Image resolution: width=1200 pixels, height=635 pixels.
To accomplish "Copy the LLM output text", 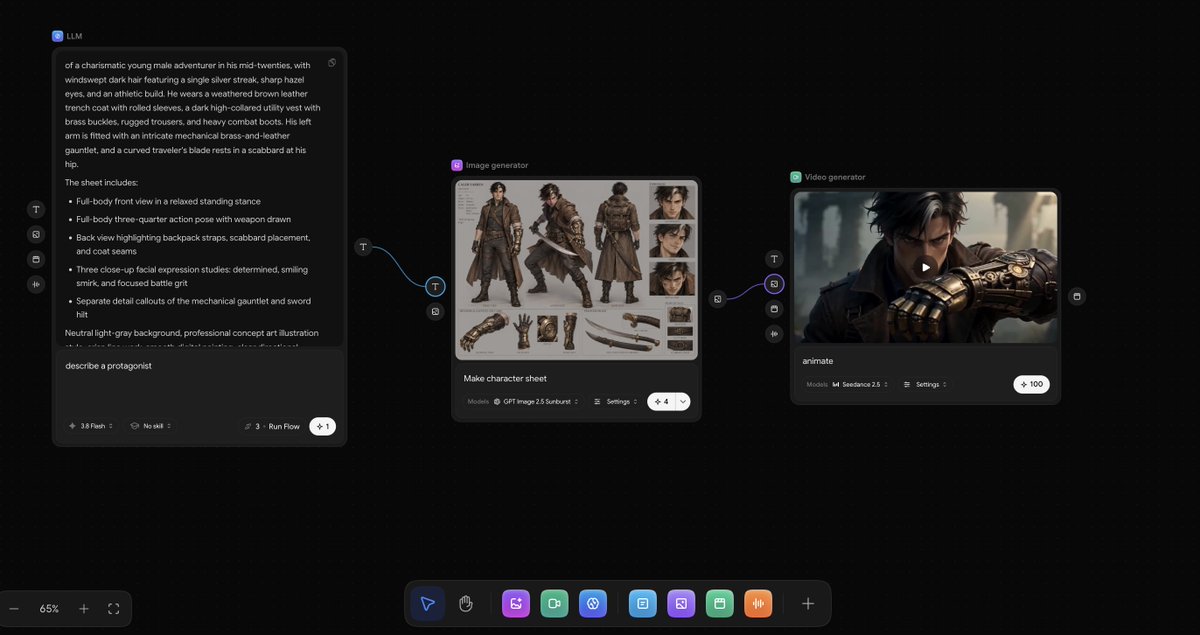I will [332, 62].
